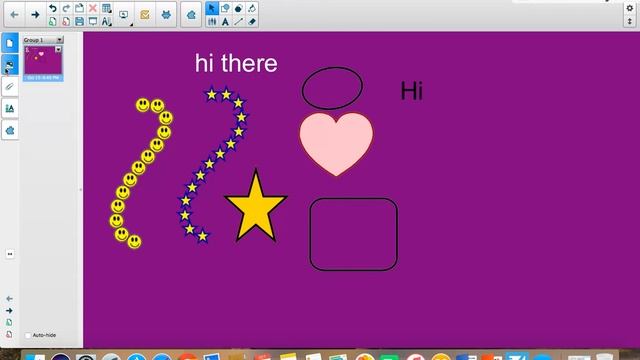Image resolution: width=640 pixels, height=360 pixels.
Task: Add a new page from the top toolbar
Action: click(53, 21)
